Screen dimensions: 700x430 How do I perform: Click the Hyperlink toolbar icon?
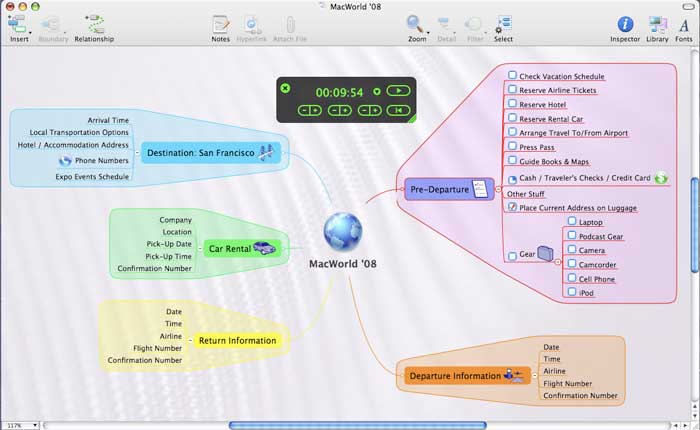(x=251, y=25)
